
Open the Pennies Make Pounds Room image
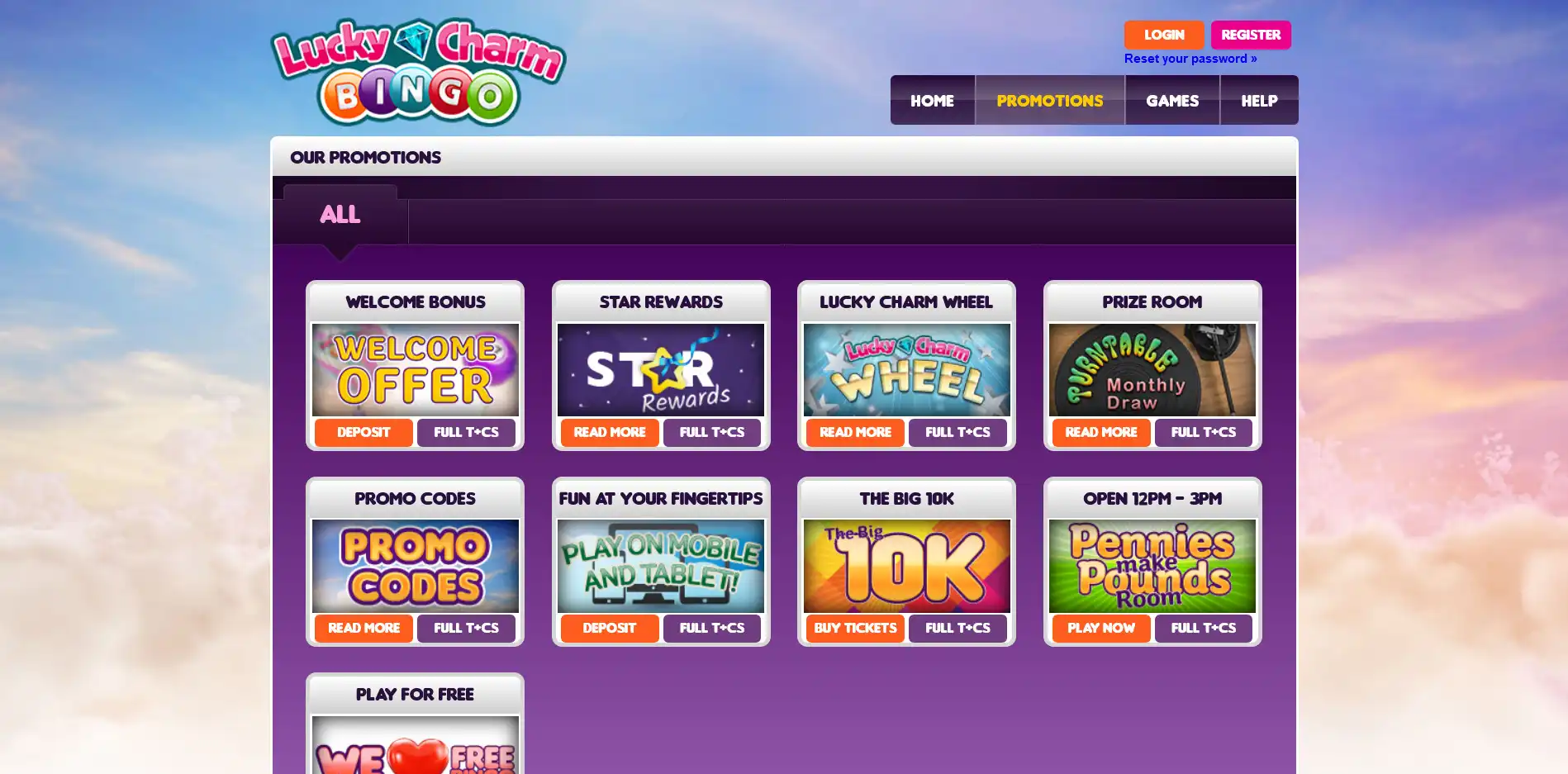pos(1152,566)
